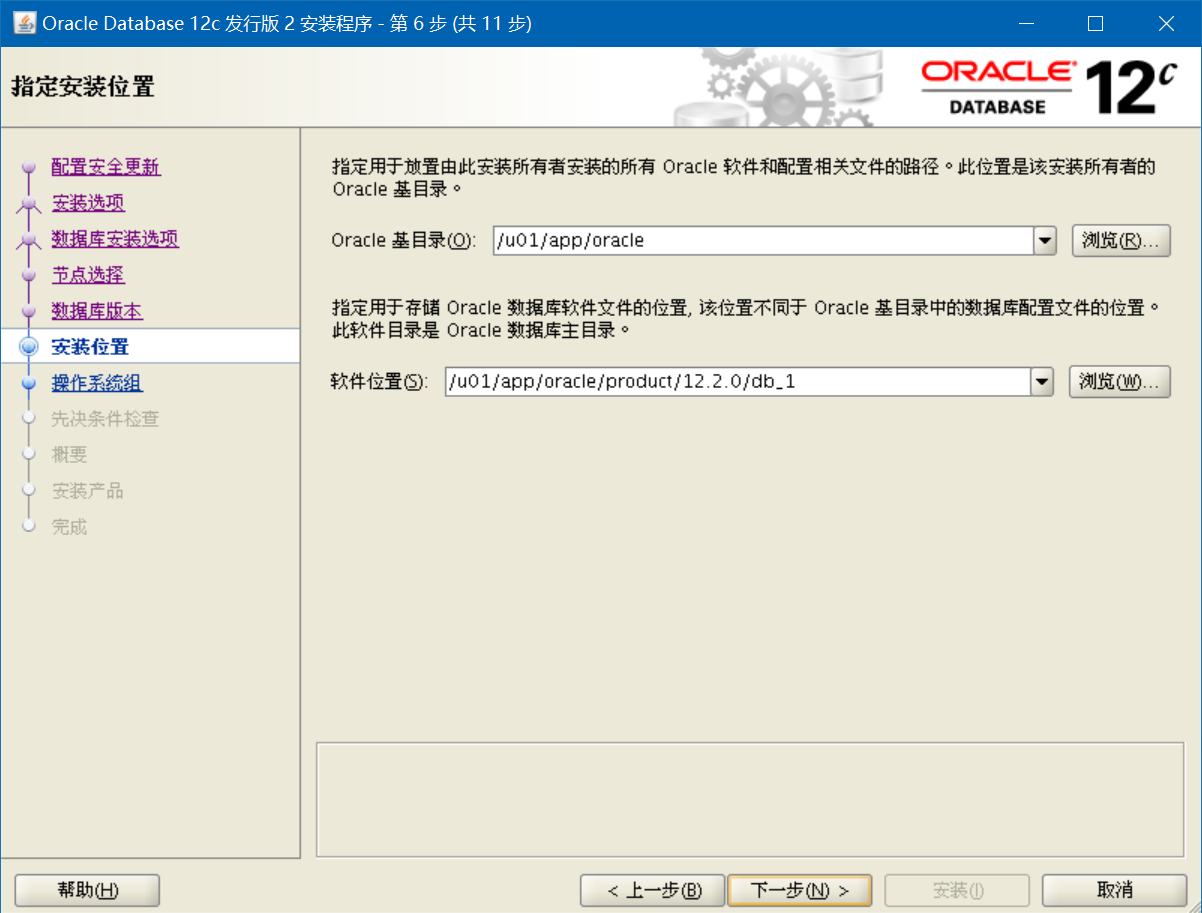This screenshot has height=913, width=1202.
Task: Open the 数据库安装选项 step
Action: point(115,239)
